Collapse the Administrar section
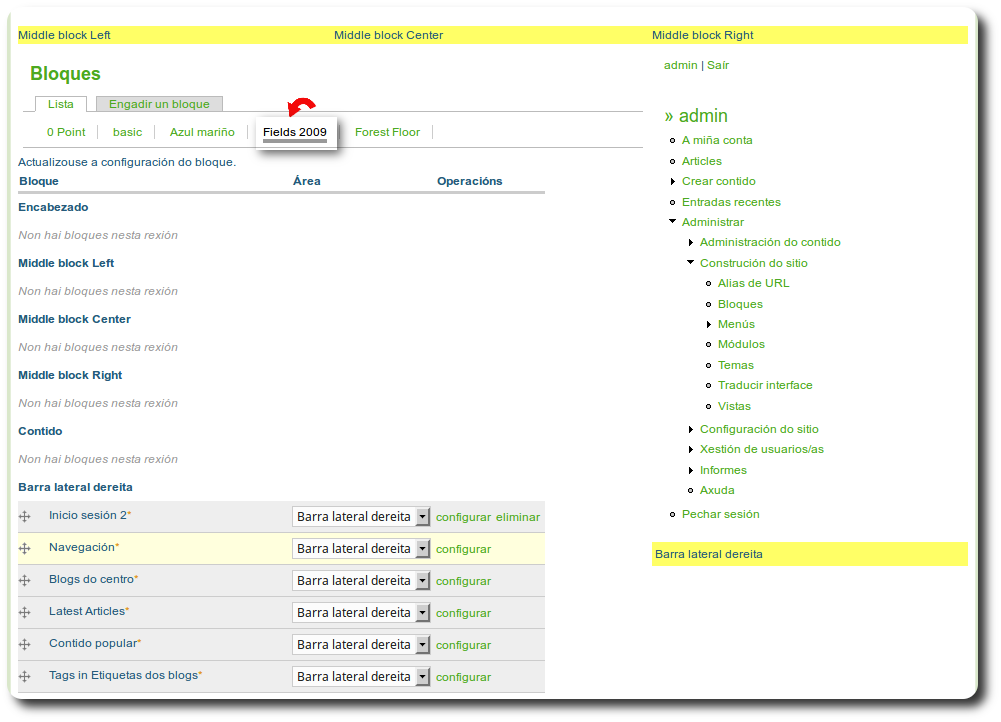 pyautogui.click(x=673, y=221)
